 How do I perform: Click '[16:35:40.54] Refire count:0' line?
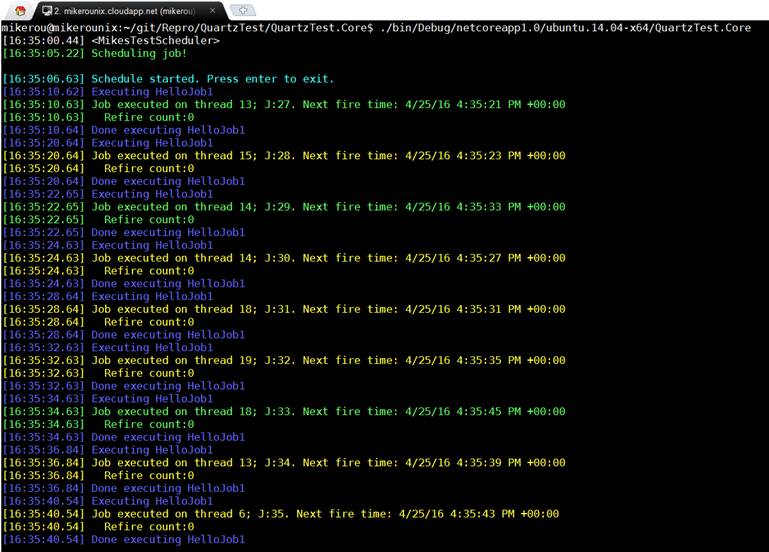tap(98, 526)
